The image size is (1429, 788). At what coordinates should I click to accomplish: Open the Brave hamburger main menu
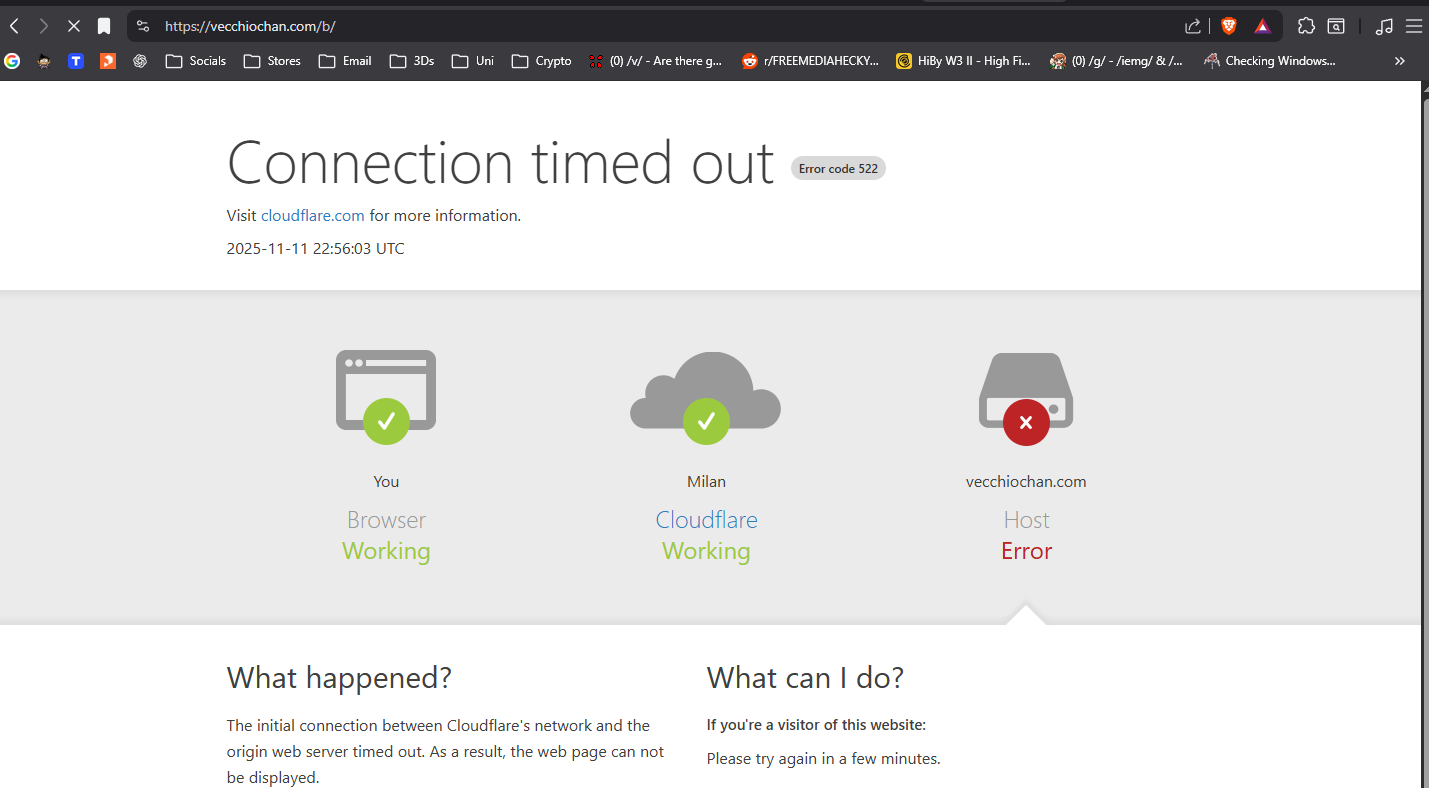(x=1413, y=26)
